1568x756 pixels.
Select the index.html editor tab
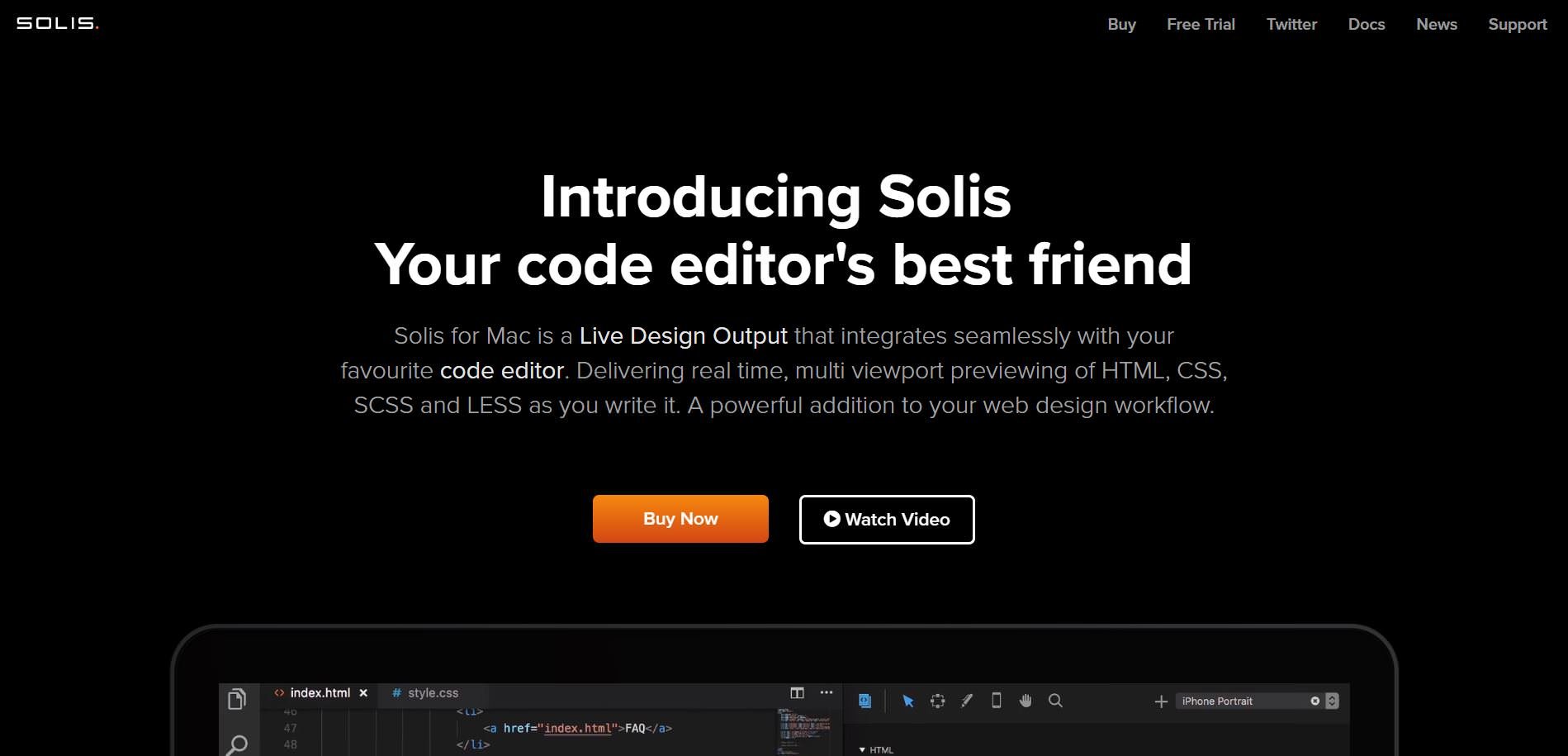320,693
